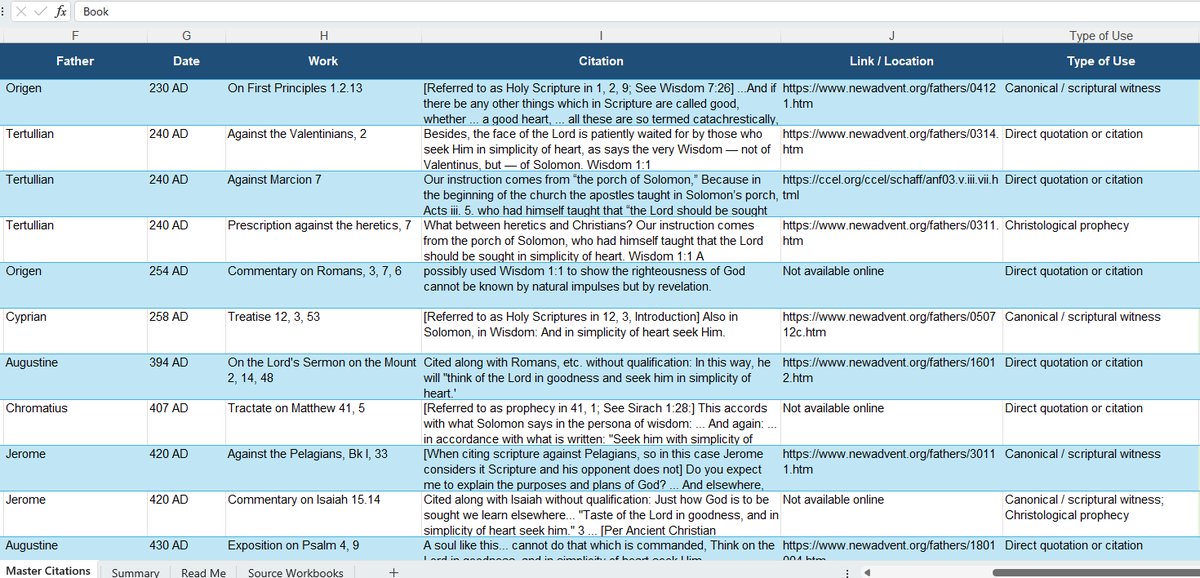Select 'Not available online' cell in Chromatius row
Viewport: 1200px width, 578px height.
click(x=890, y=422)
